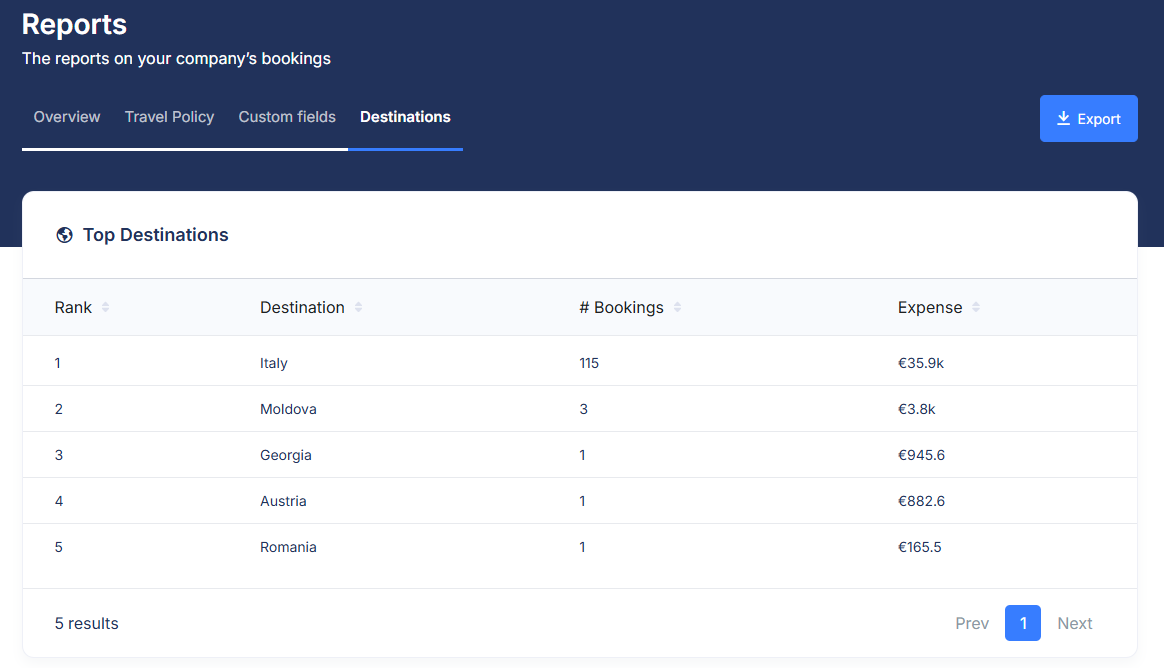
Task: Click Moldova's 3 bookings value
Action: click(x=583, y=409)
